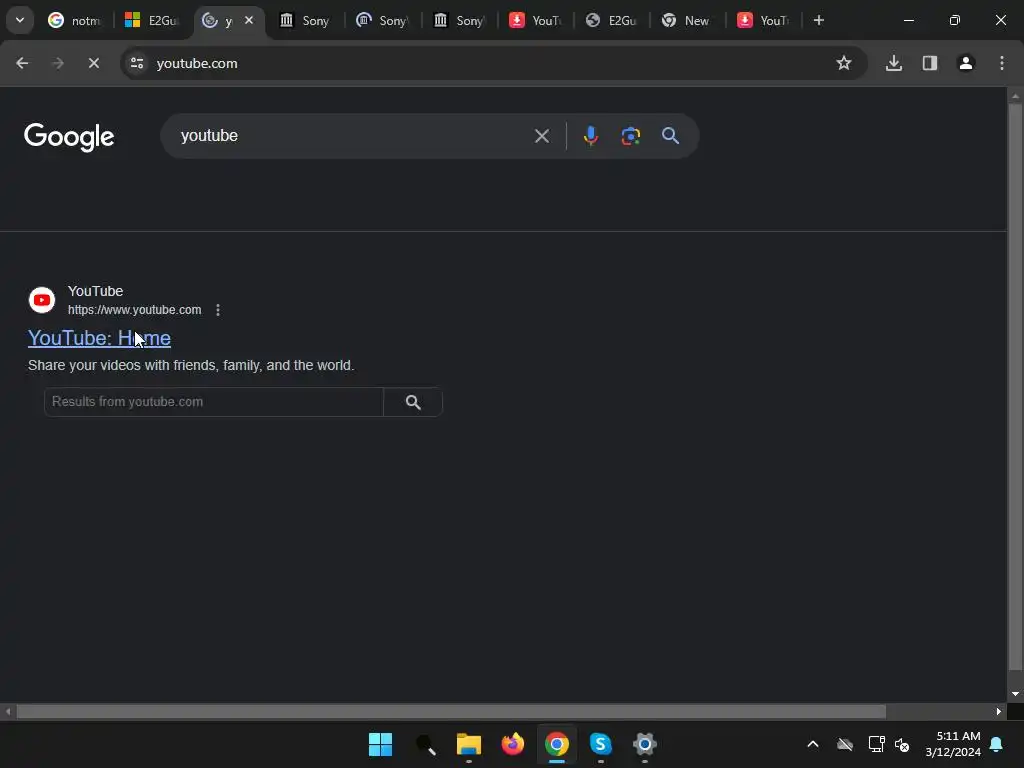Open the second Sony tab
This screenshot has height=768, width=1024.
pyautogui.click(x=381, y=20)
